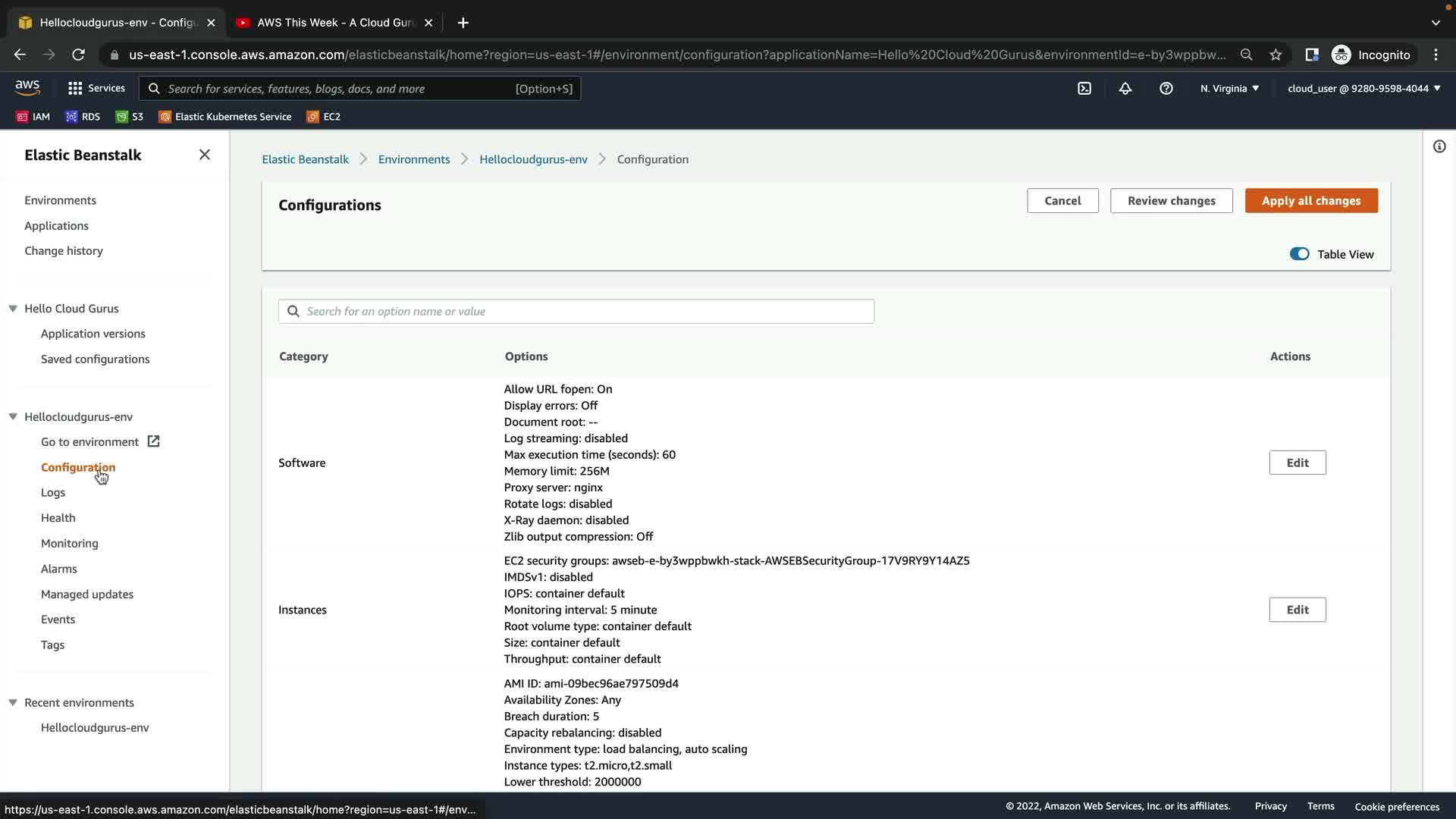This screenshot has width=1456, height=819.
Task: Open AWS CloudShell icon in header
Action: click(1084, 89)
